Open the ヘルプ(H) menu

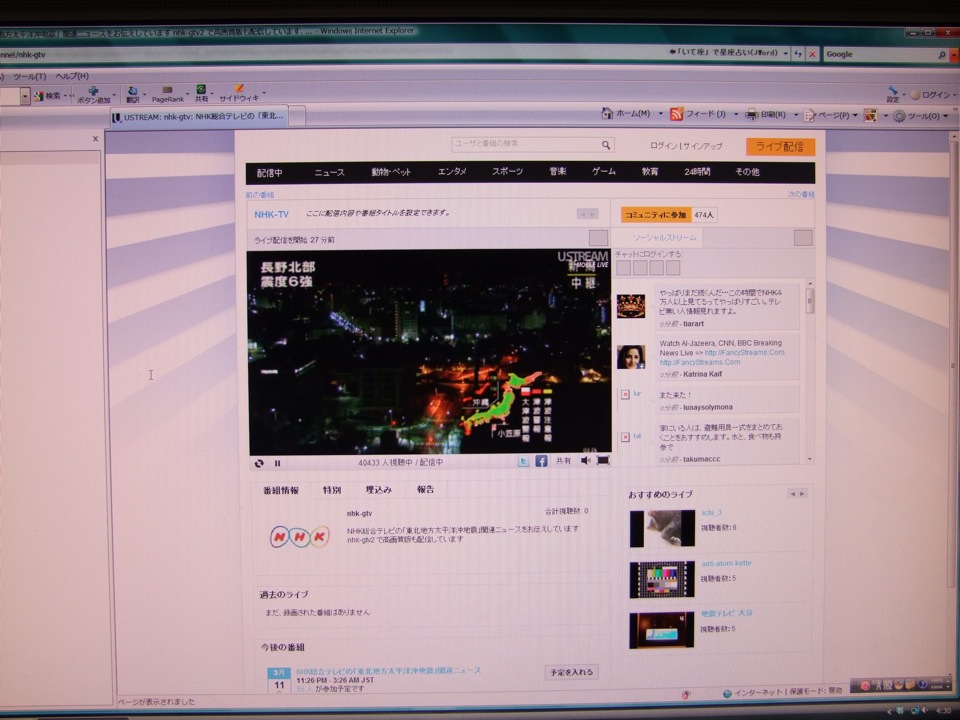tap(72, 76)
